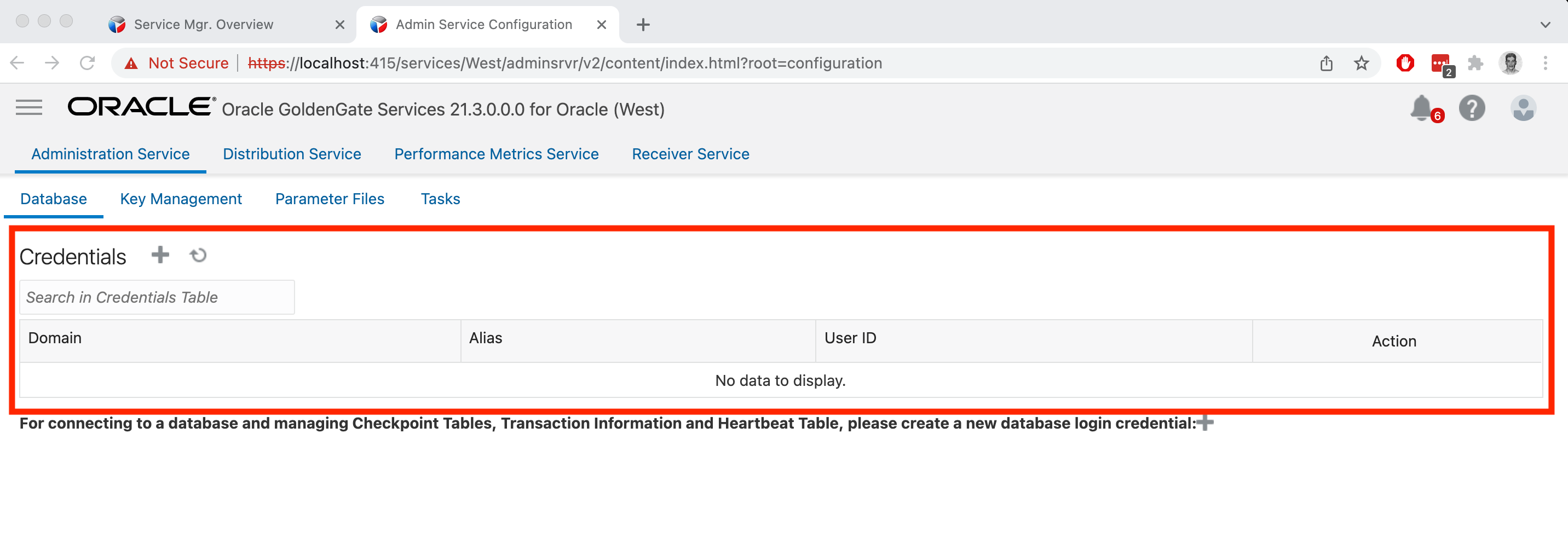The height and width of the screenshot is (543, 1568).
Task: Click plus icon after database login credential text
Action: [1205, 423]
